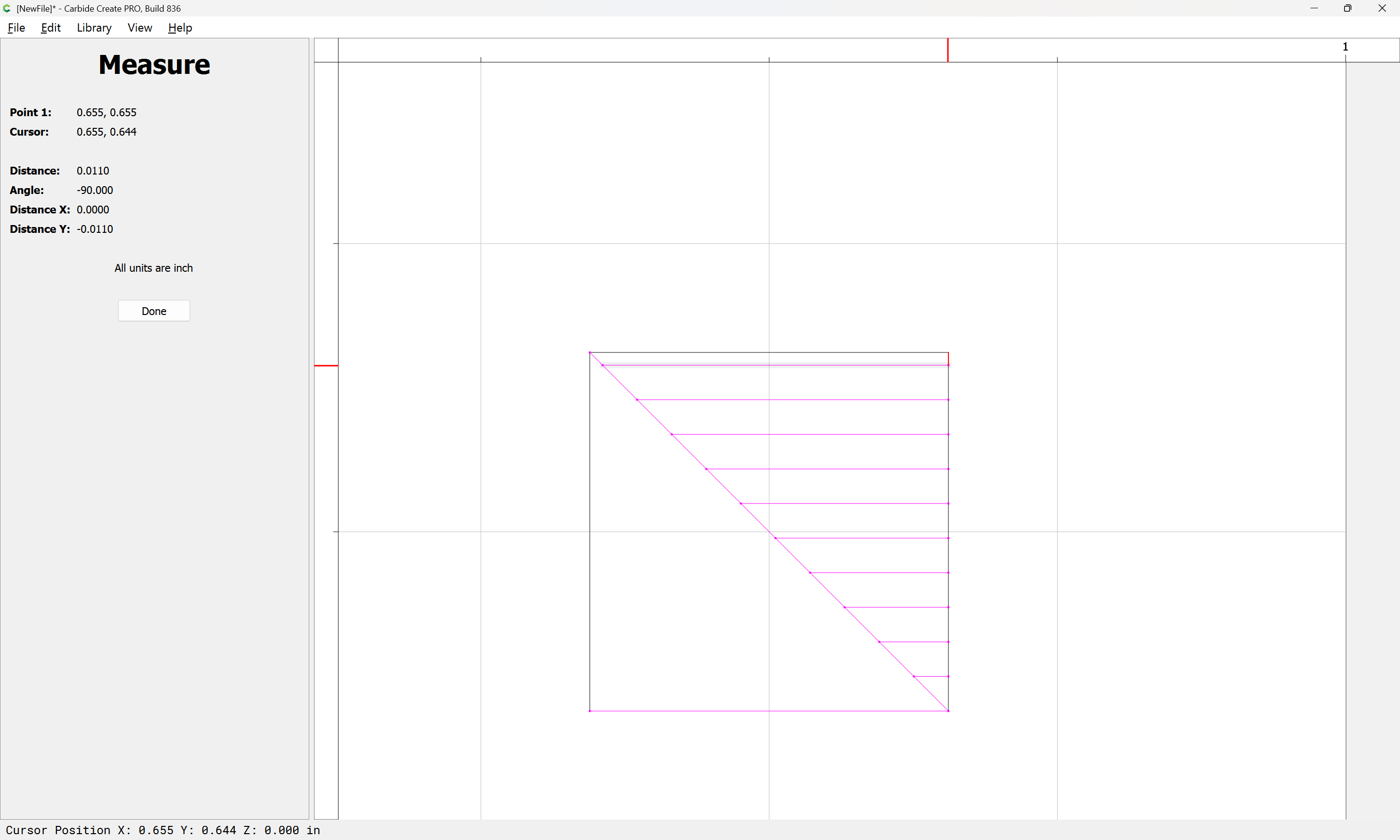Screen dimensions: 1400x840
Task: Click the square's bottom-left corner node
Action: tap(590, 711)
